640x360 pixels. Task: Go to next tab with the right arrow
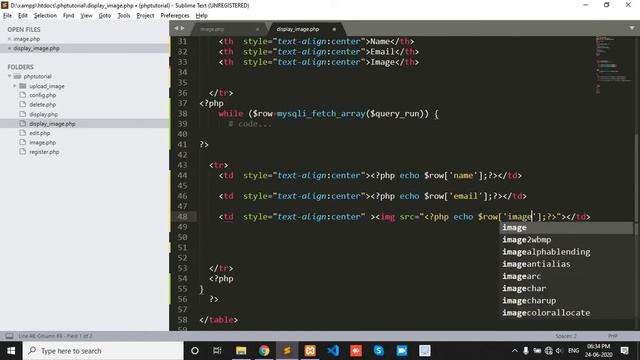point(182,28)
